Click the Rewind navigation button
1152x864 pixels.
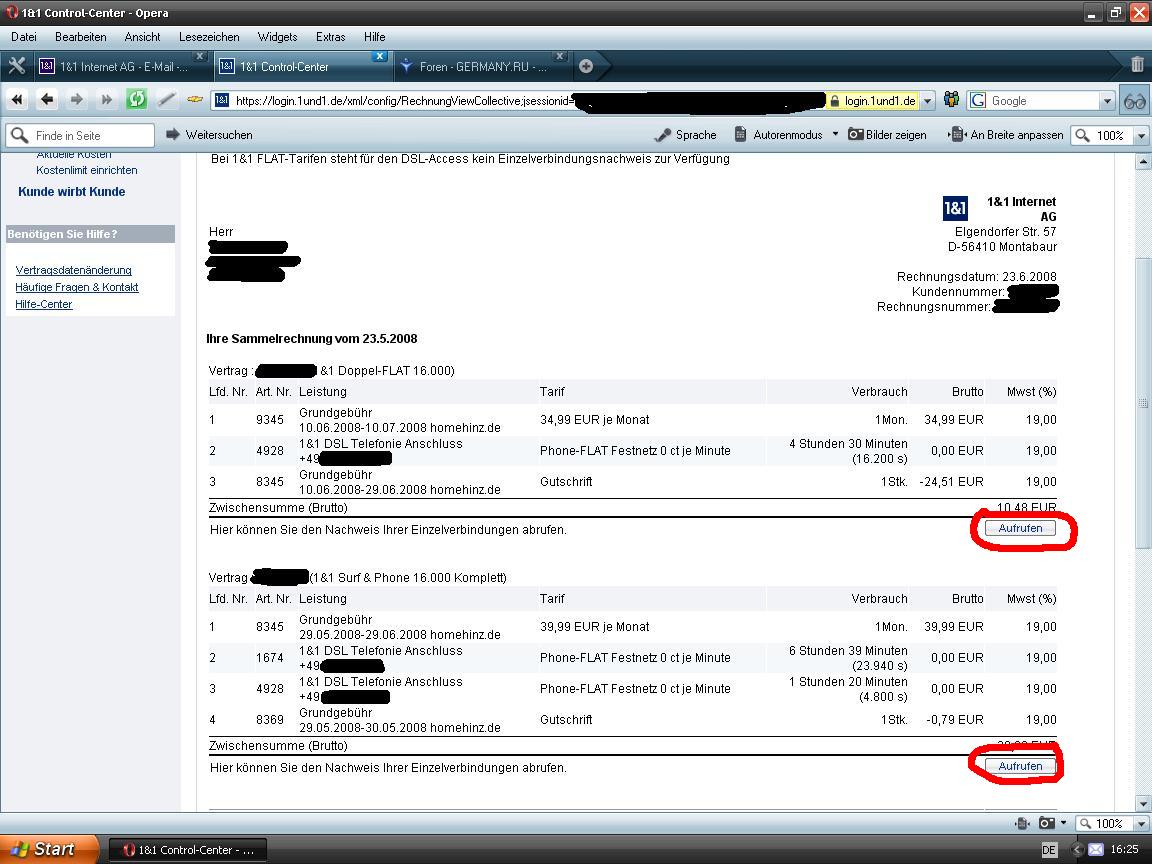[18, 99]
